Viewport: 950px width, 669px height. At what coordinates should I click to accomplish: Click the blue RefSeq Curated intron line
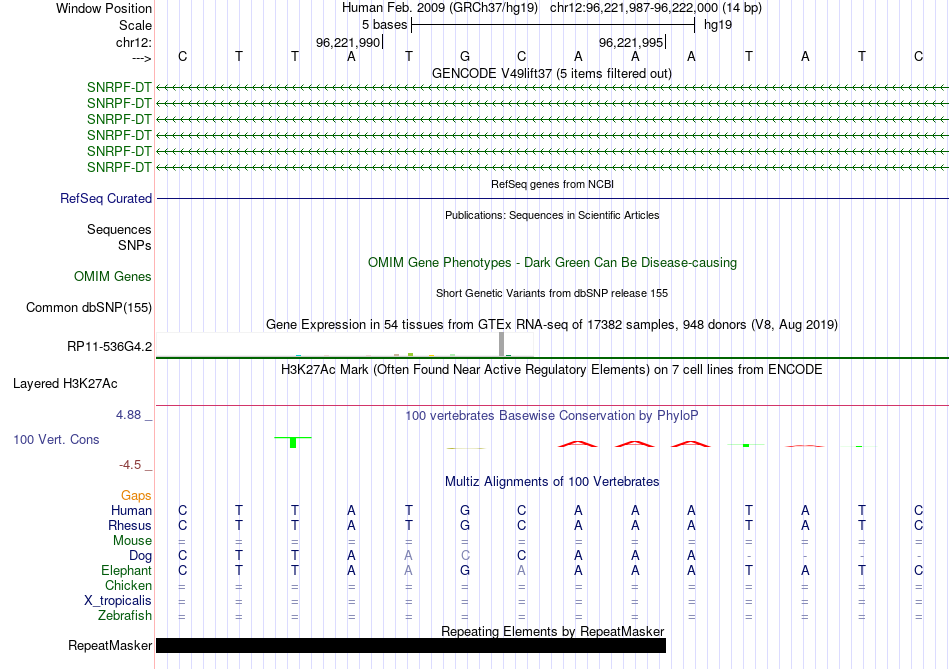pyautogui.click(x=552, y=198)
